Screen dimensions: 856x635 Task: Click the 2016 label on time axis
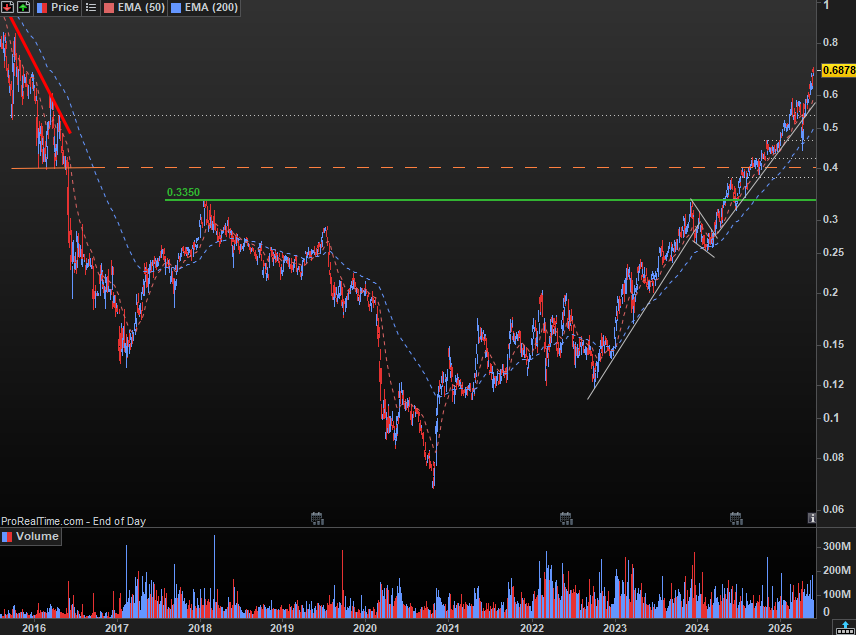click(x=34, y=628)
